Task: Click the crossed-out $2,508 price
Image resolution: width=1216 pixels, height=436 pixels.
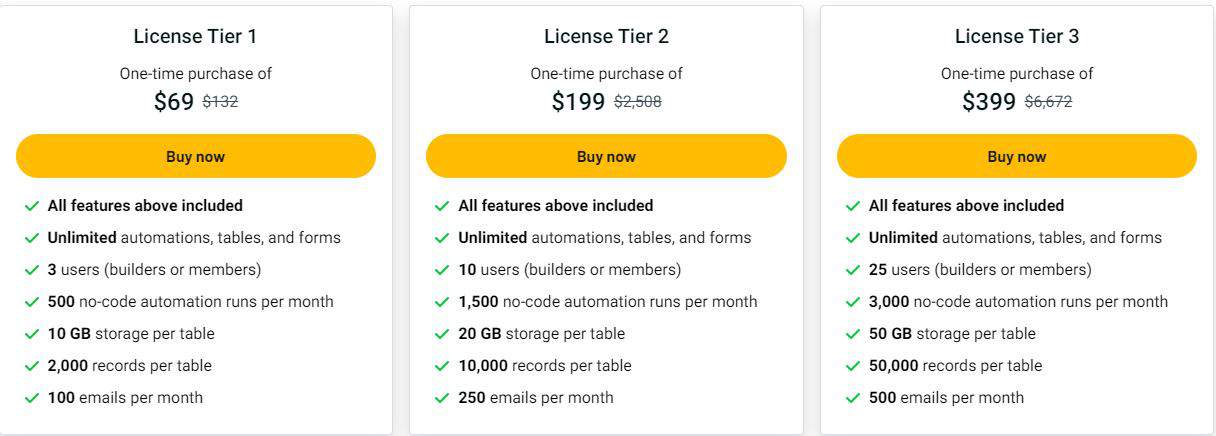Action: point(637,102)
